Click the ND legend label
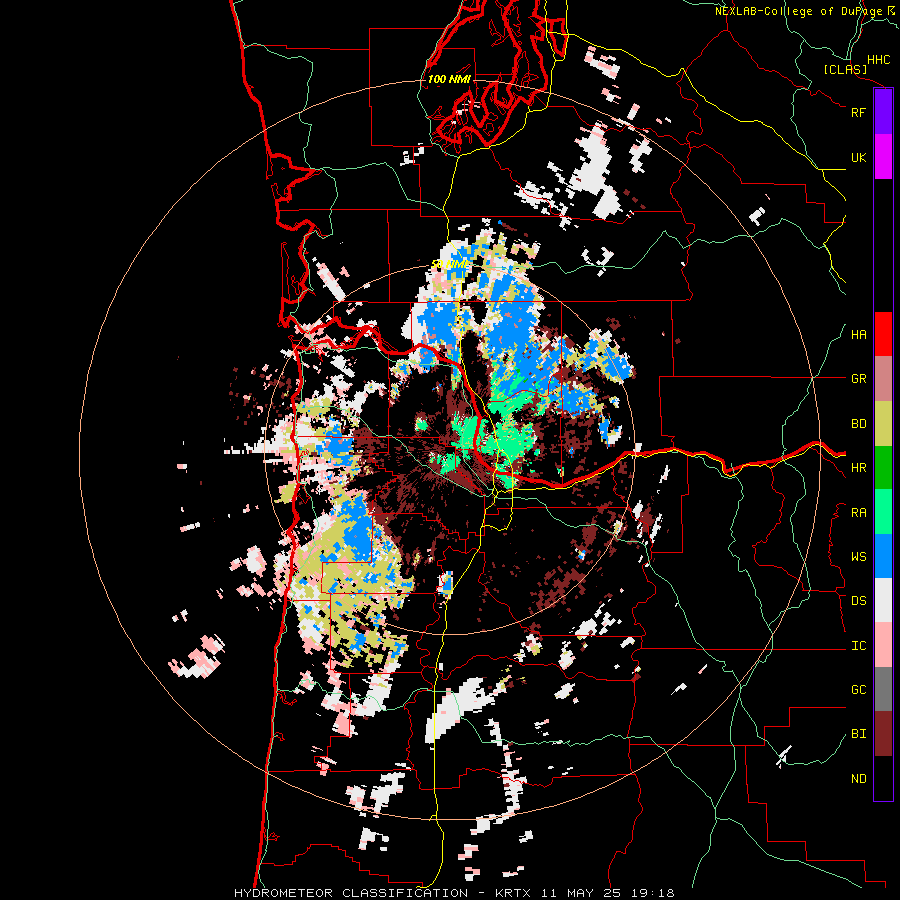The image size is (900, 900). click(858, 779)
